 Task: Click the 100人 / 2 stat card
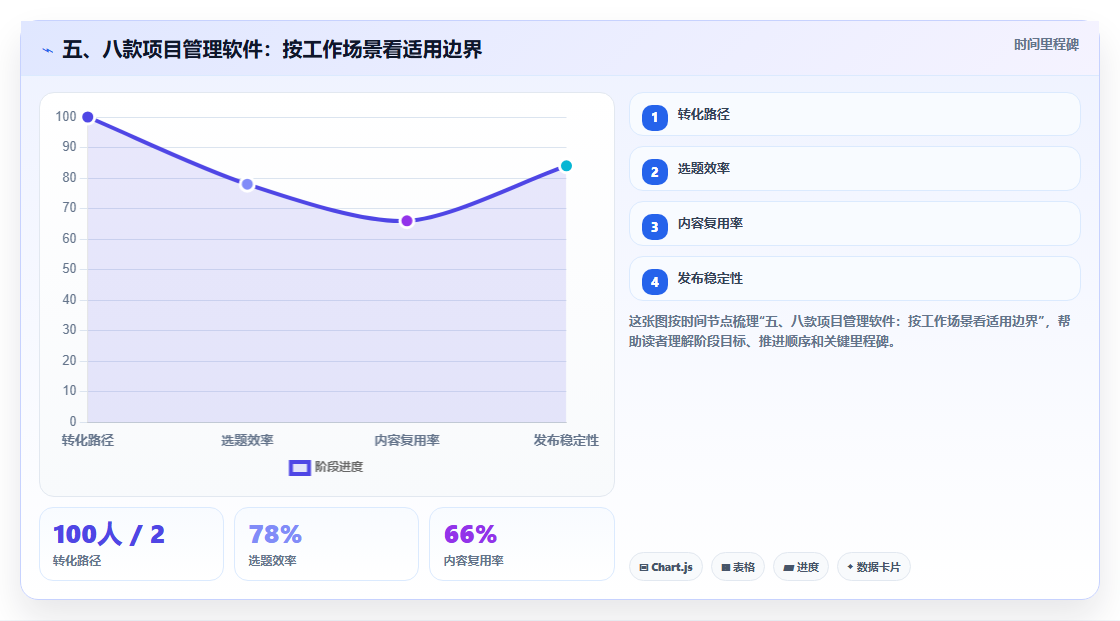click(131, 545)
